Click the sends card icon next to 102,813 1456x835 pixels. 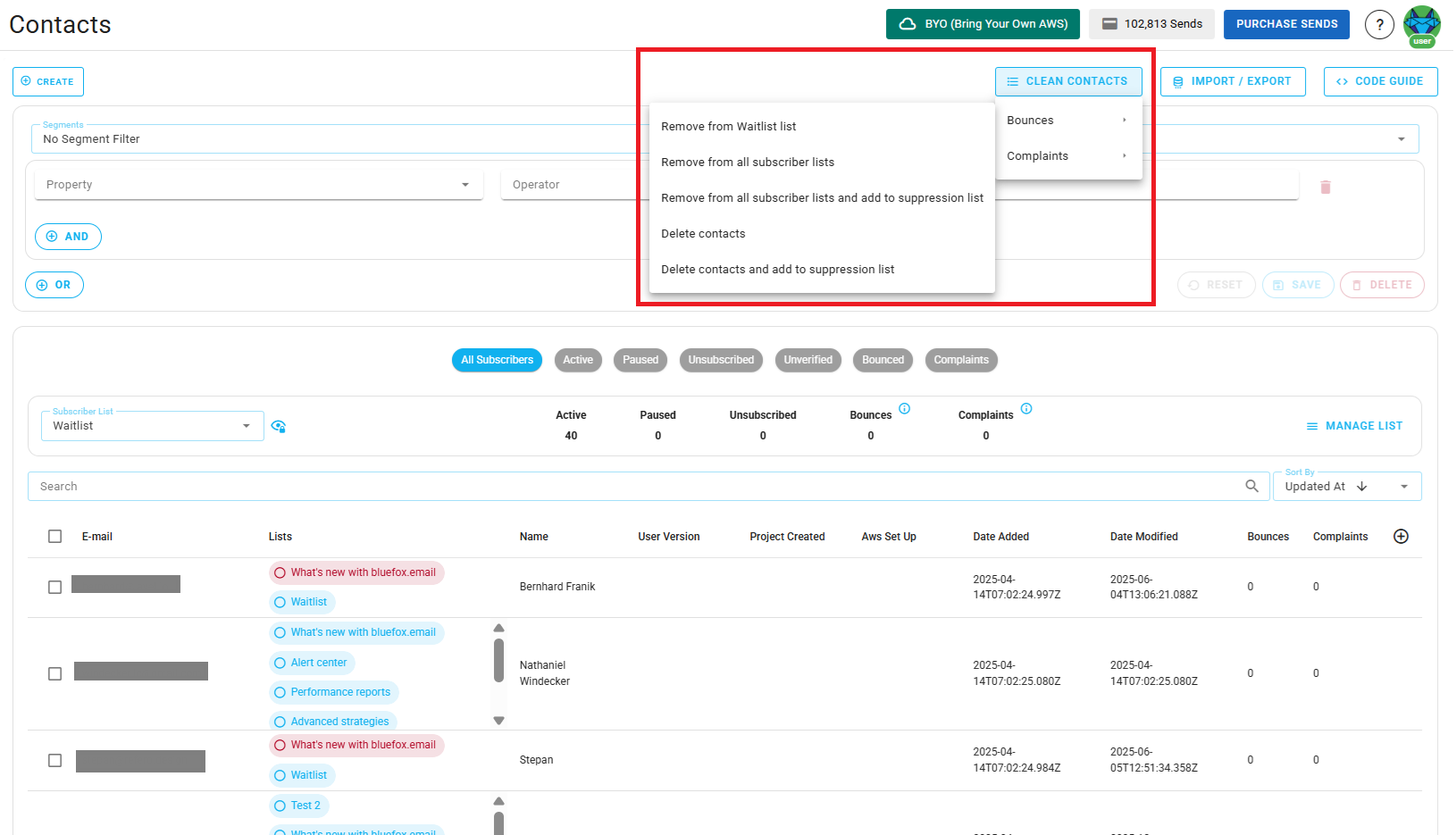1110,23
